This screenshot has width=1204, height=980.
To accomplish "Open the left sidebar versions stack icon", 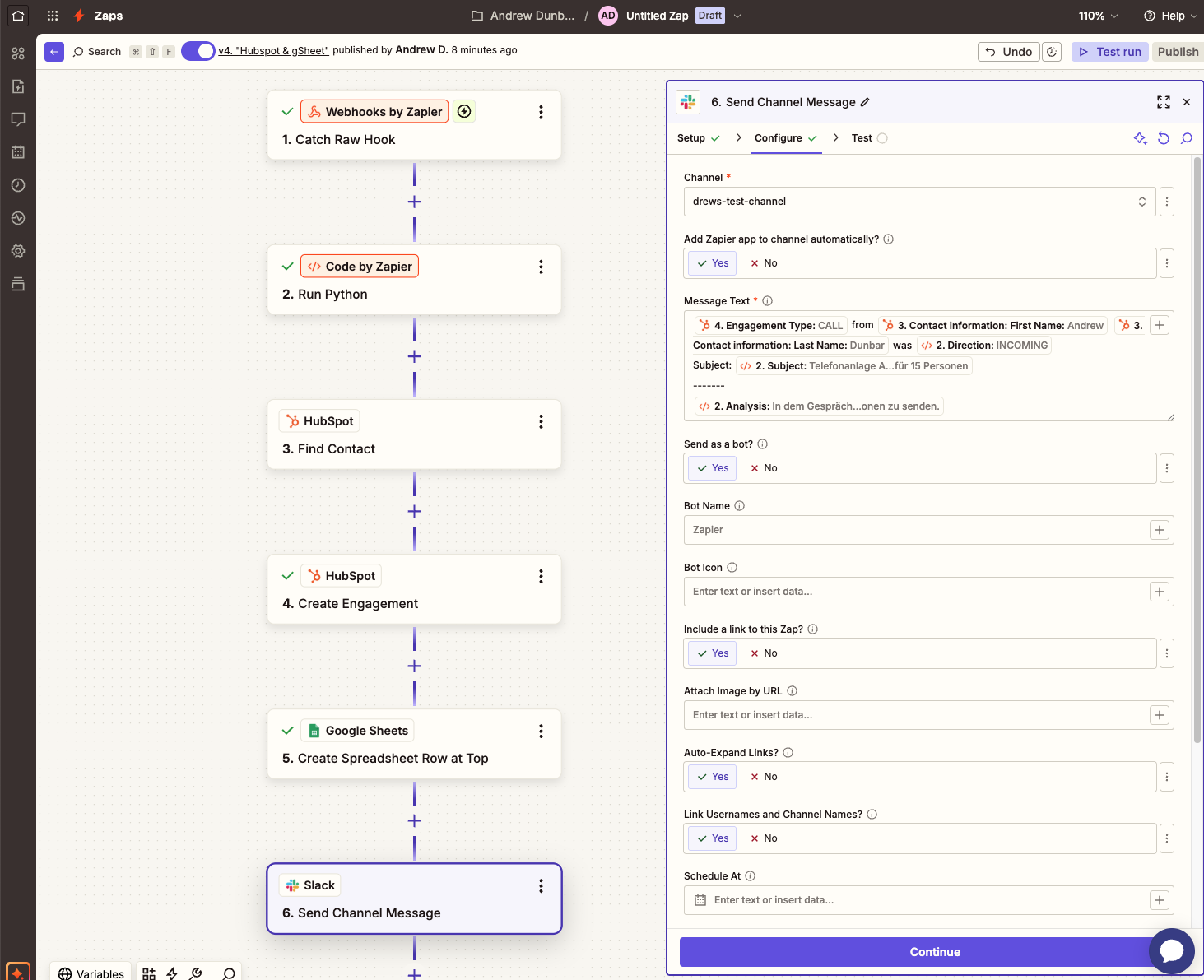I will 18,284.
